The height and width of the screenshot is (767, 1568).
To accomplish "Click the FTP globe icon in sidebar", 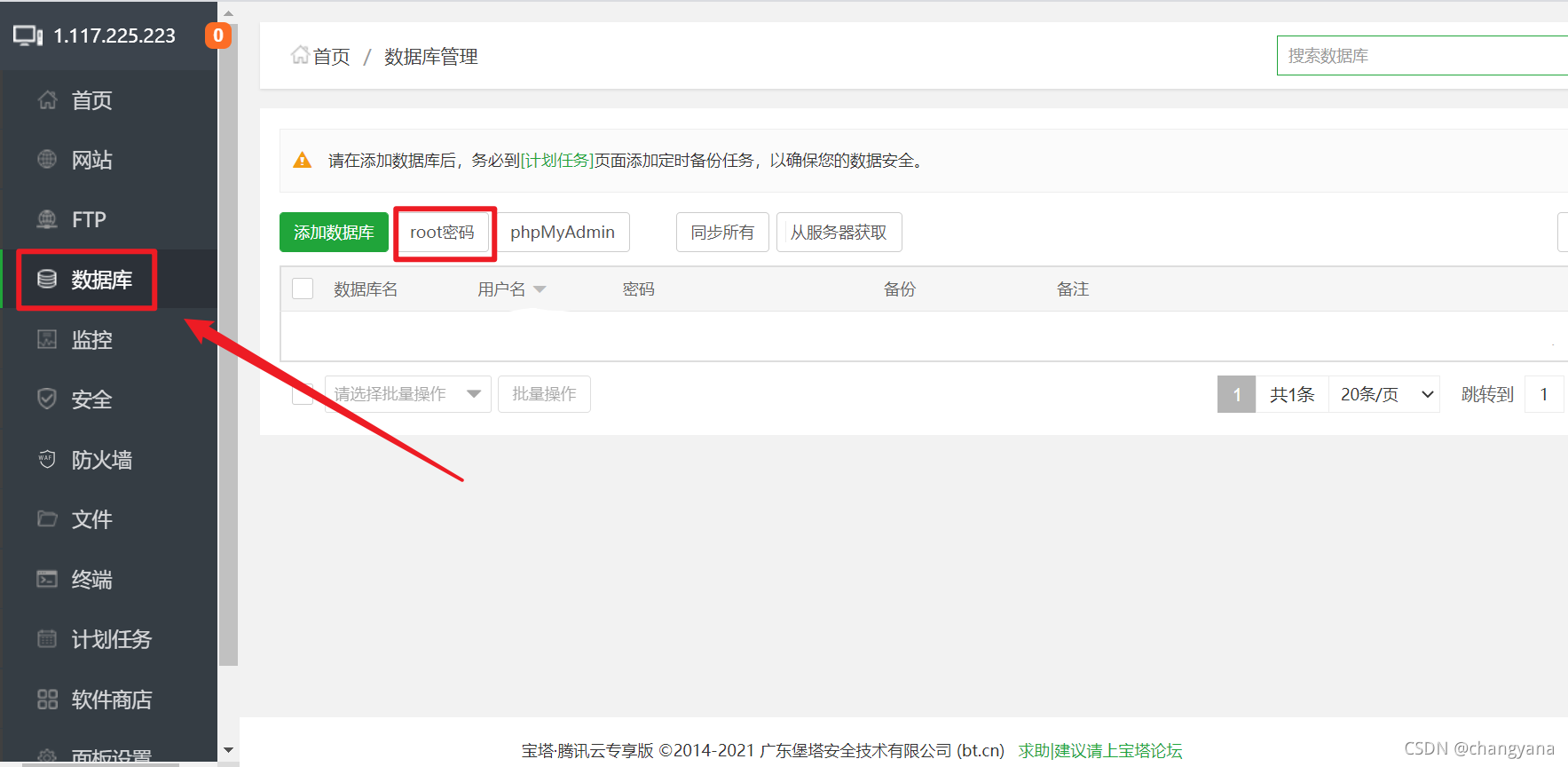I will [x=48, y=219].
